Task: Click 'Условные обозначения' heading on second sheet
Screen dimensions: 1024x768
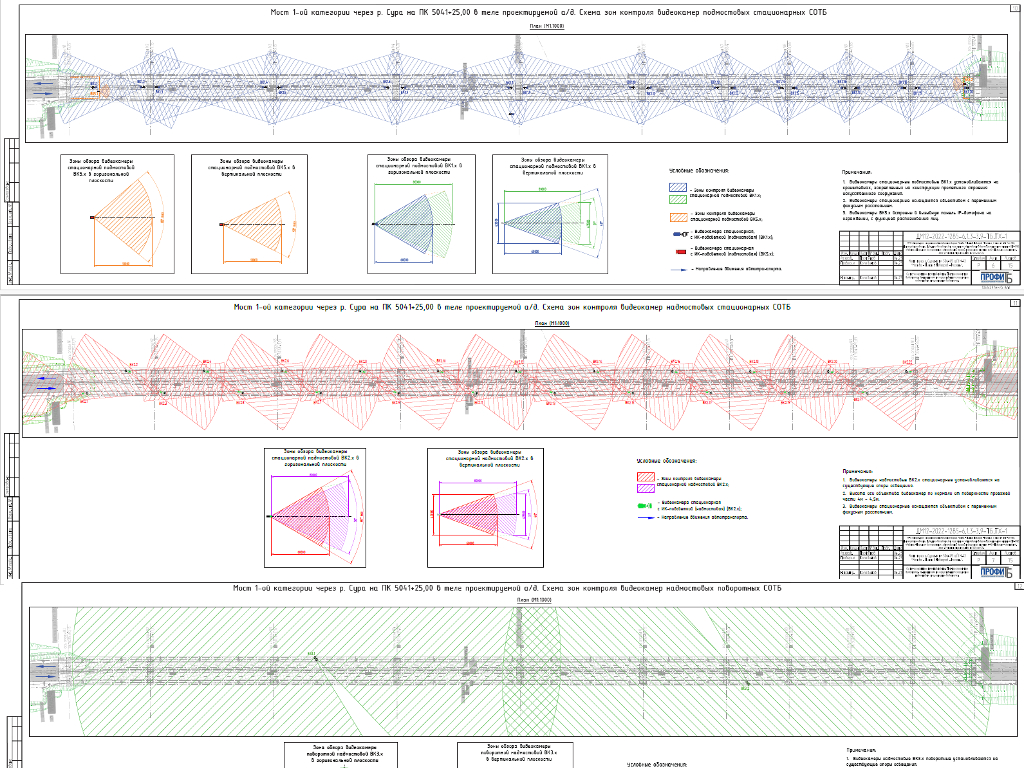Action: pyautogui.click(x=667, y=461)
